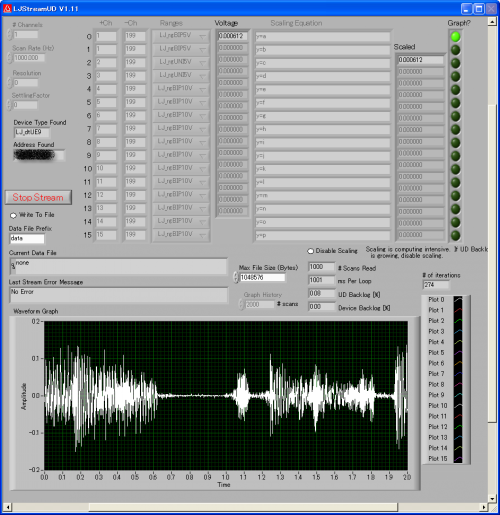The height and width of the screenshot is (515, 500).
Task: Enable the Graph LED for channel 1
Action: click(x=455, y=50)
